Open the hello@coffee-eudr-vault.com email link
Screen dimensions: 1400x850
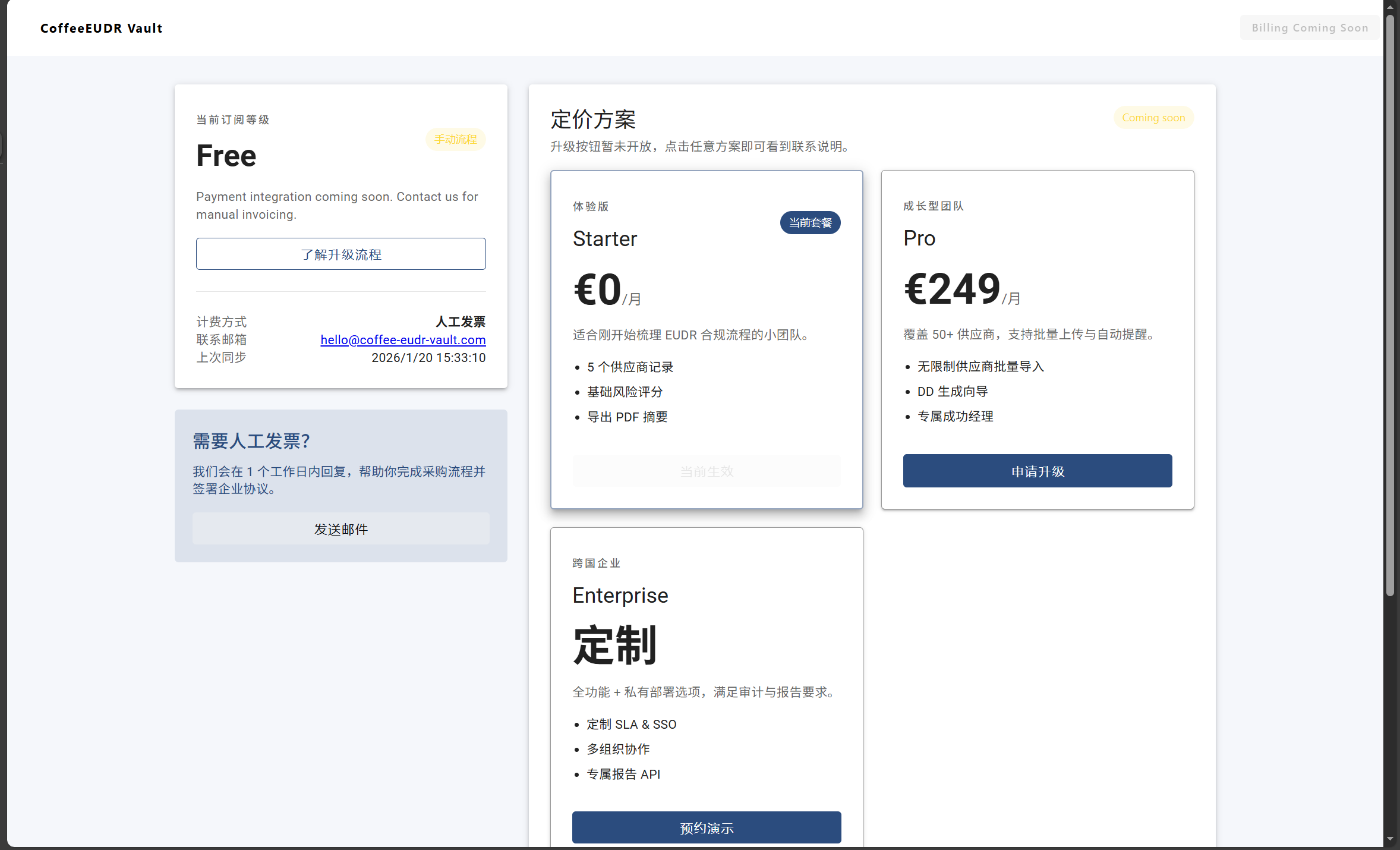click(402, 339)
